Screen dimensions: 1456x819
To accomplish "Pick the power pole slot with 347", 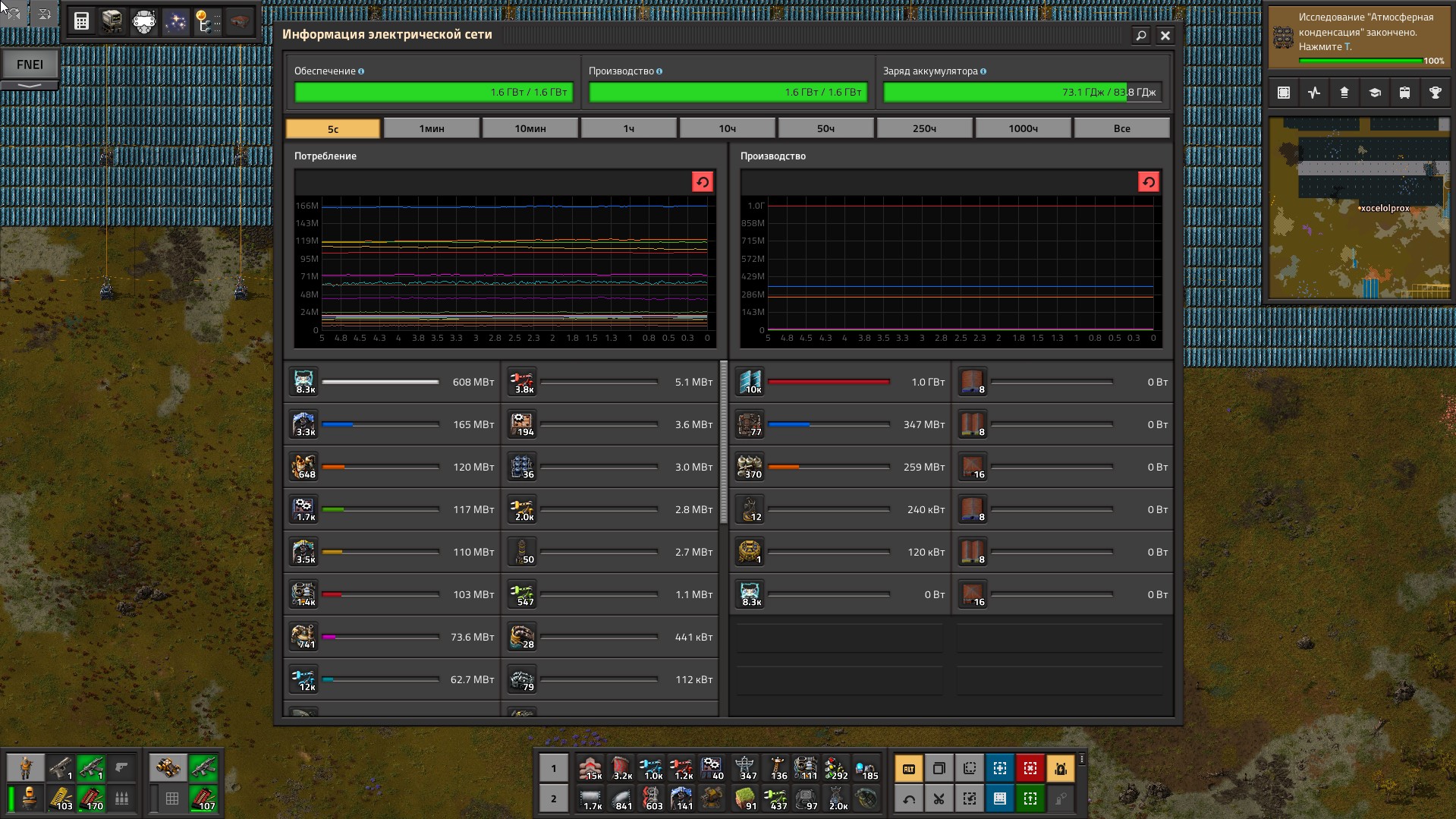I will pos(745,768).
